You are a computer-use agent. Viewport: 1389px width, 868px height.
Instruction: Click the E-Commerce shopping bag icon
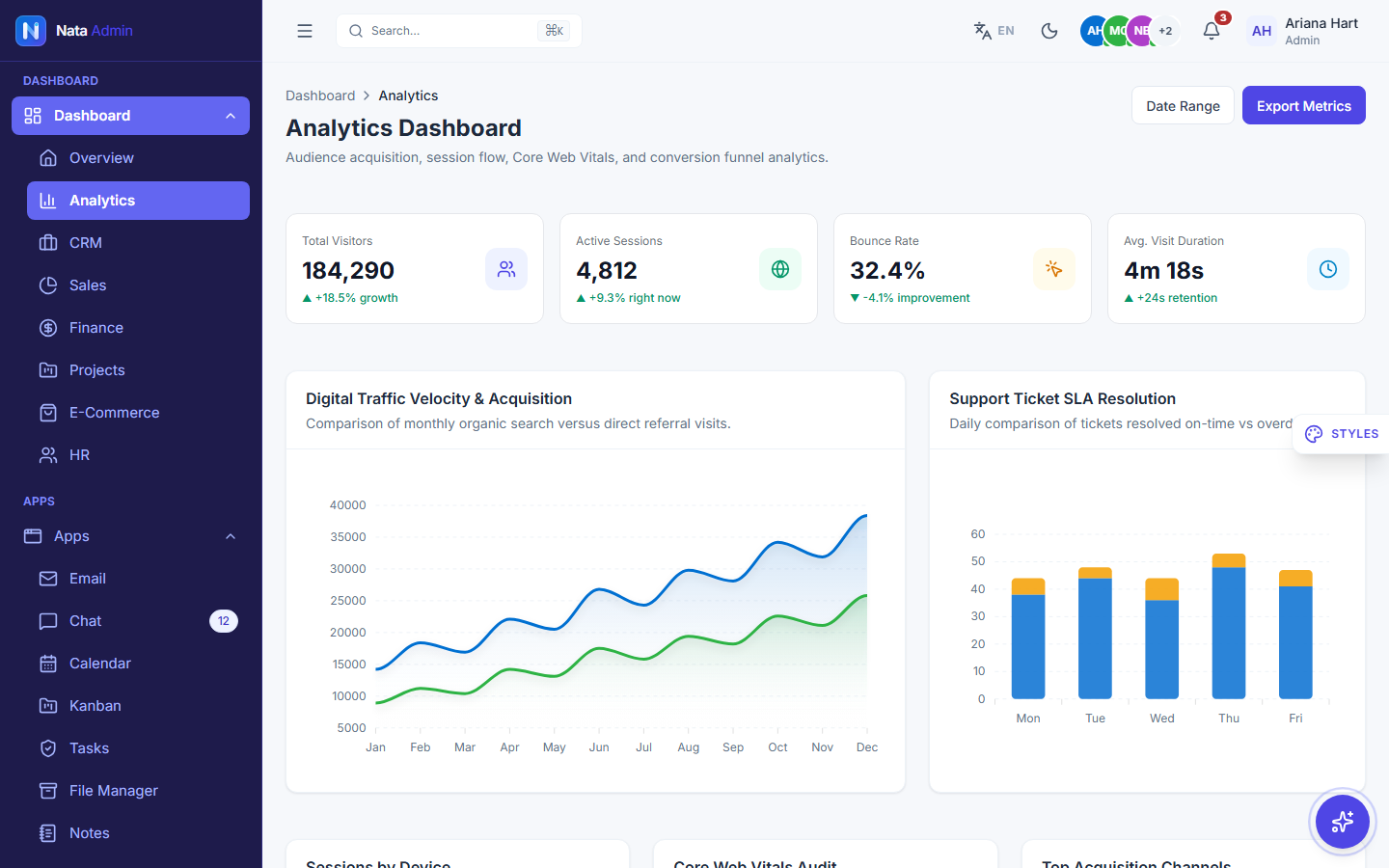(48, 413)
